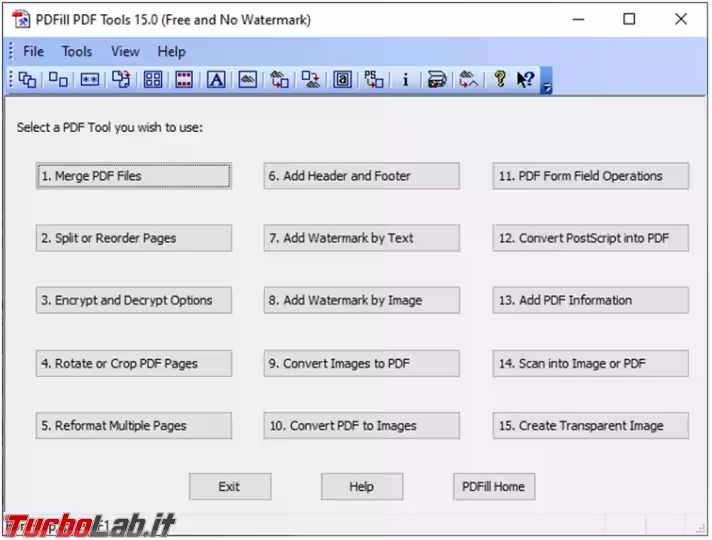Click the Convert Images to PDF toolbar icon
The width and height of the screenshot is (712, 540).
(279, 80)
